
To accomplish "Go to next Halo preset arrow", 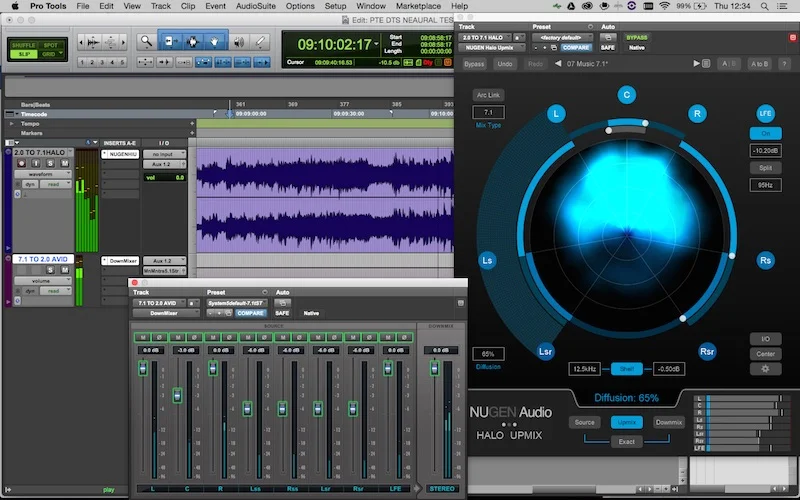I will tap(696, 64).
